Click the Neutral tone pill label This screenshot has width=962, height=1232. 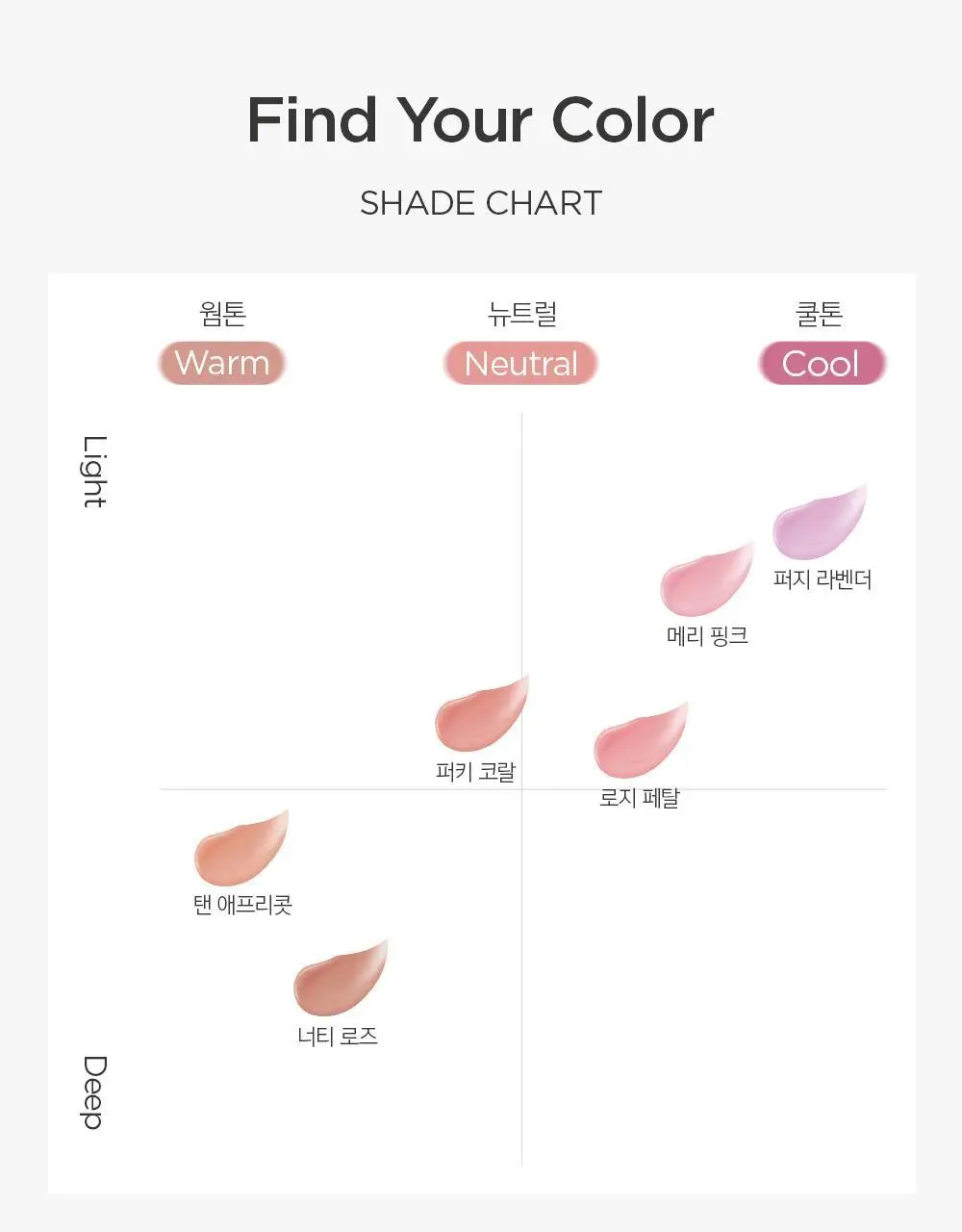520,364
